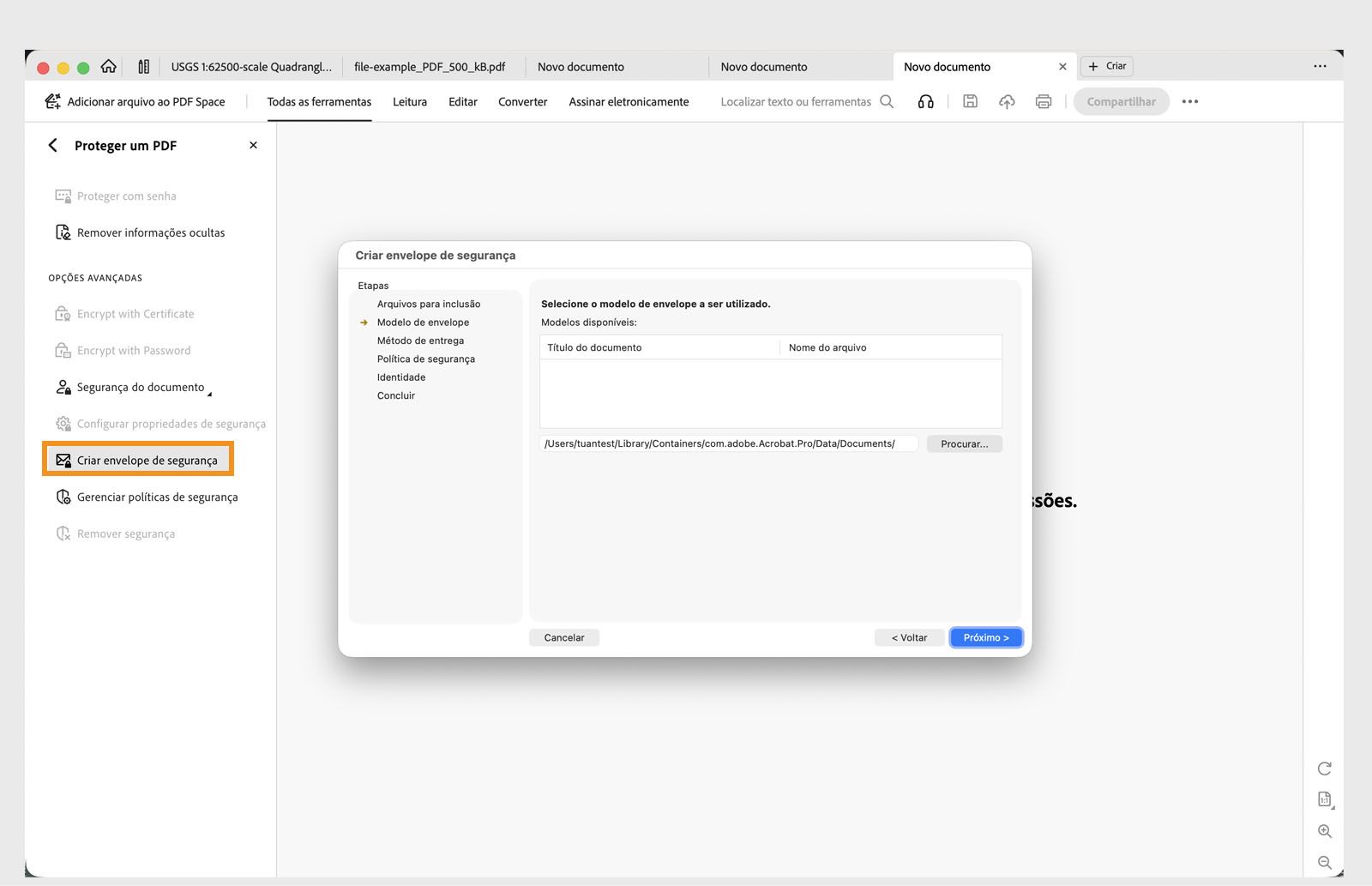Click the Localizar texto ou ferramentas search field
The width and height of the screenshot is (1372, 886).
796,101
